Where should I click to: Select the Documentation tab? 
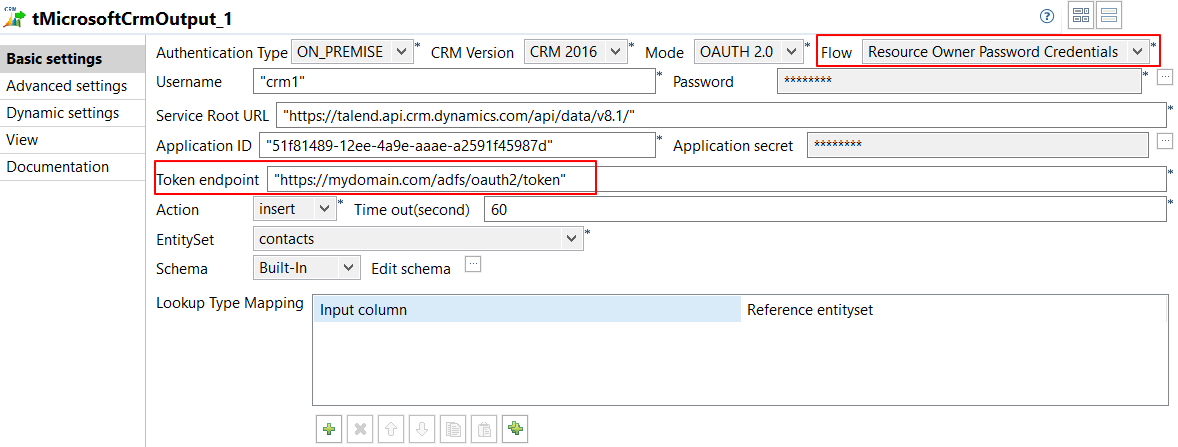click(58, 167)
